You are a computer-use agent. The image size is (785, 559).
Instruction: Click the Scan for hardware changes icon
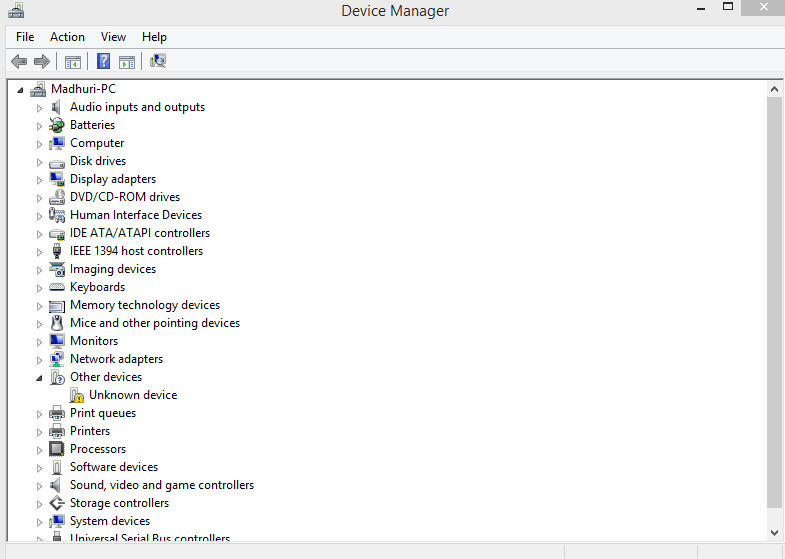pos(158,61)
